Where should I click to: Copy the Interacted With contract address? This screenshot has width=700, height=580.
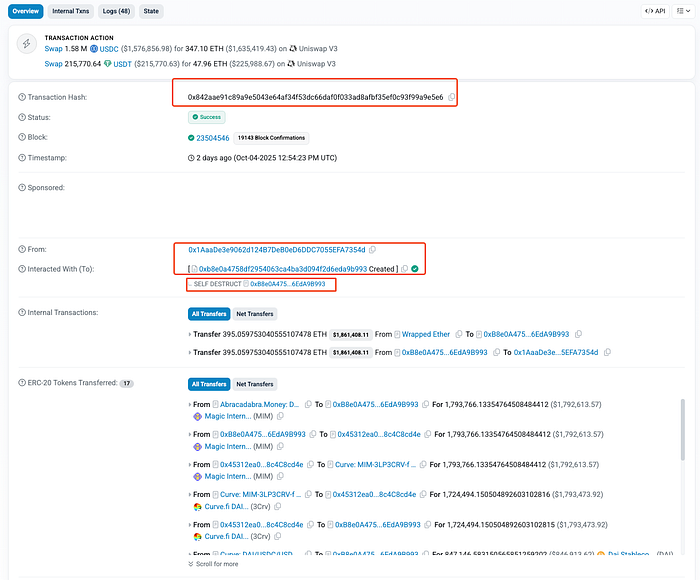[403, 269]
